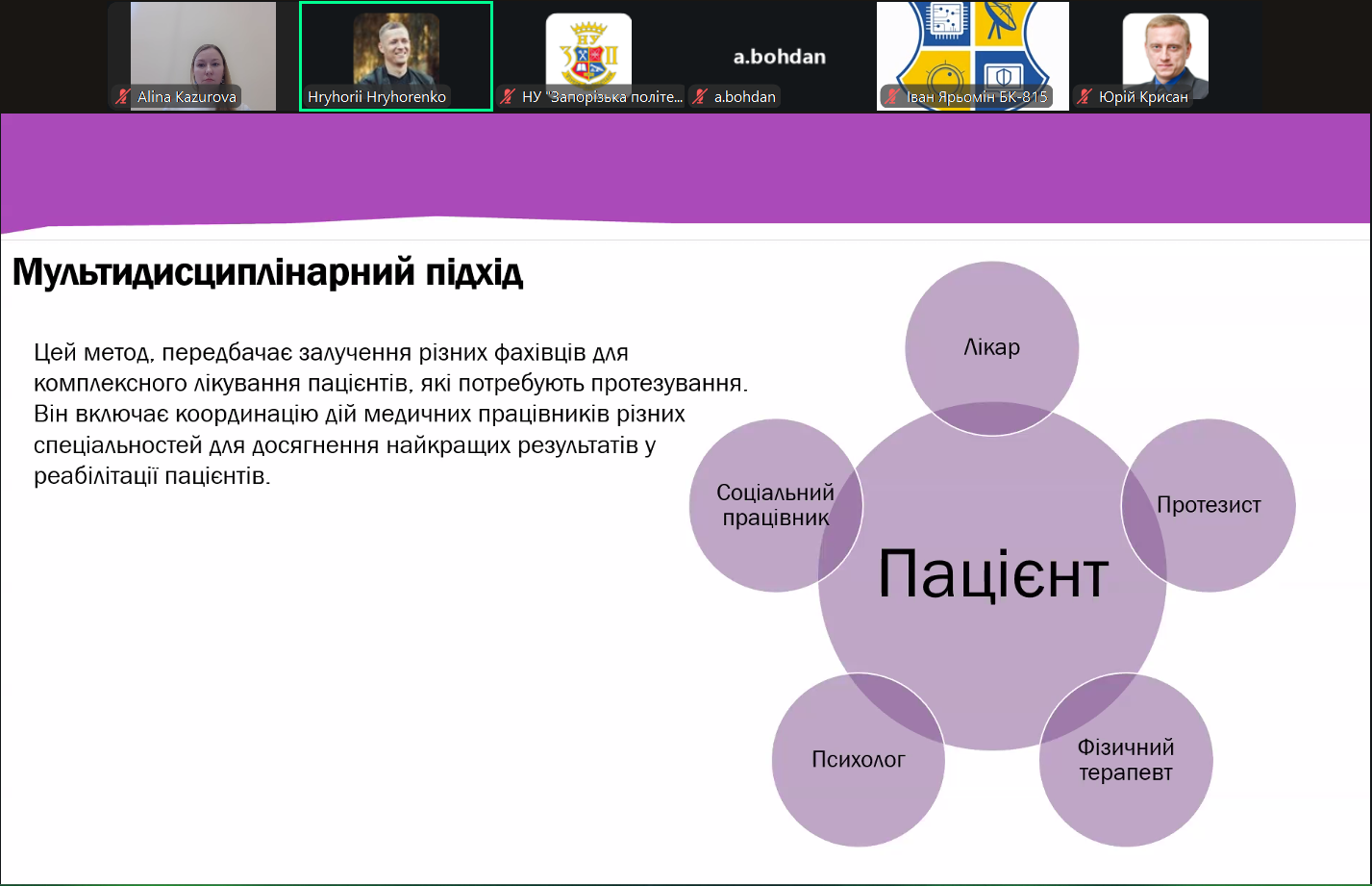The image size is (1372, 886).
Task: Click the muted microphone icon for a.bohdan
Action: pos(701,96)
